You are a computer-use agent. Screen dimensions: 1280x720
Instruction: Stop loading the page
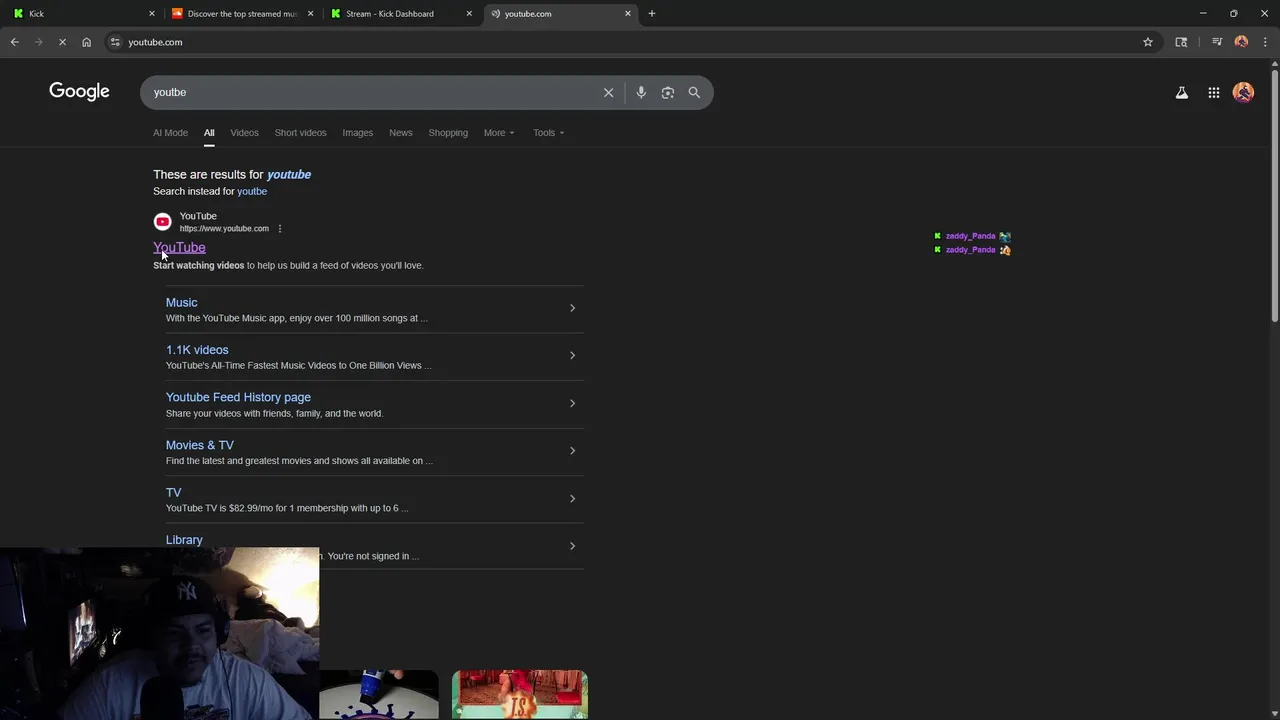62,42
